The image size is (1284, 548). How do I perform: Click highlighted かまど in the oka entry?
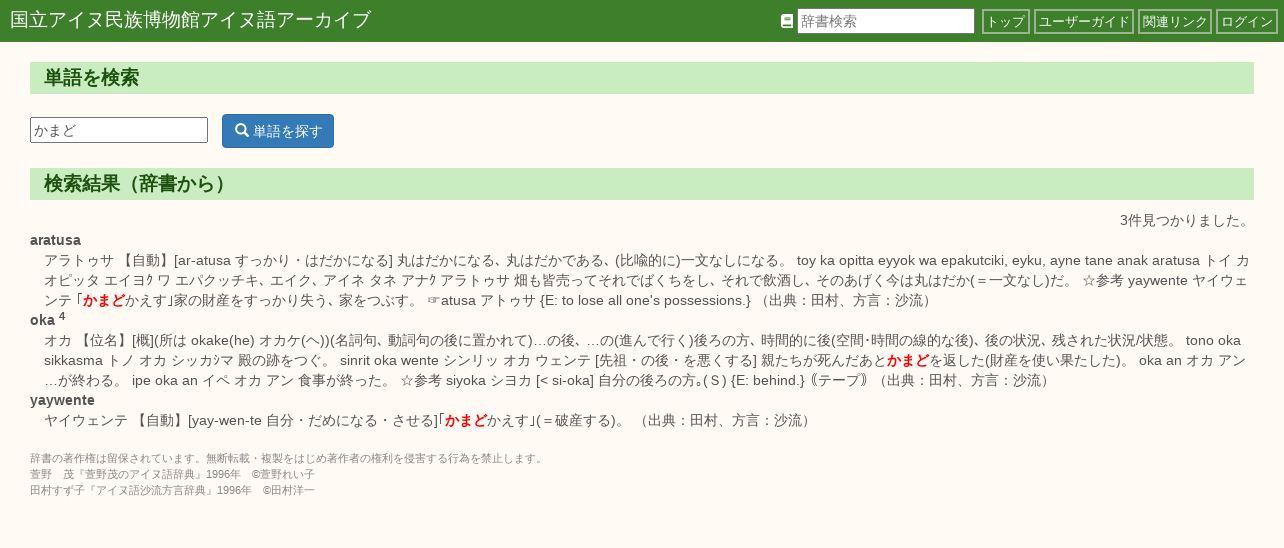click(x=908, y=360)
